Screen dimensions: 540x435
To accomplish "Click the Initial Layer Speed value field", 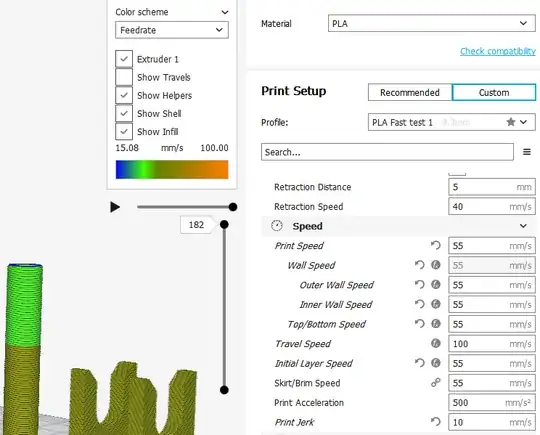I will tap(492, 363).
